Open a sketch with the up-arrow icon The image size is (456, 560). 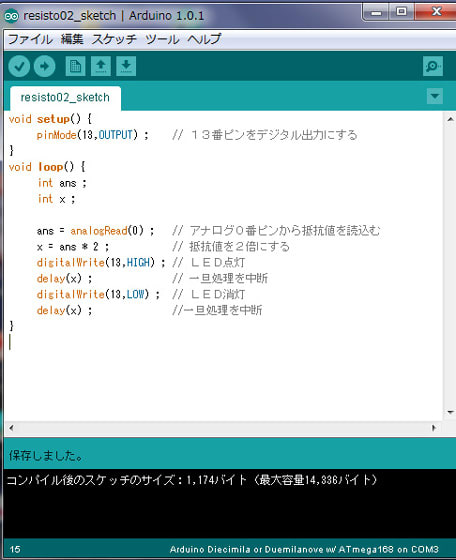coord(101,66)
